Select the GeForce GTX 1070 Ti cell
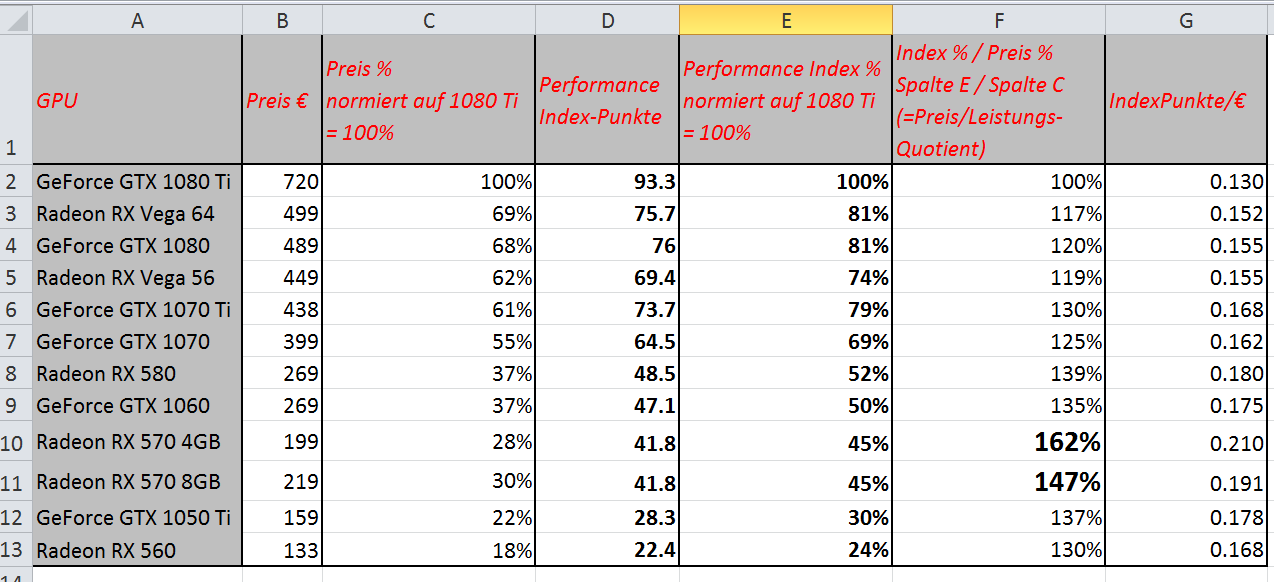The image size is (1274, 582). tap(137, 310)
